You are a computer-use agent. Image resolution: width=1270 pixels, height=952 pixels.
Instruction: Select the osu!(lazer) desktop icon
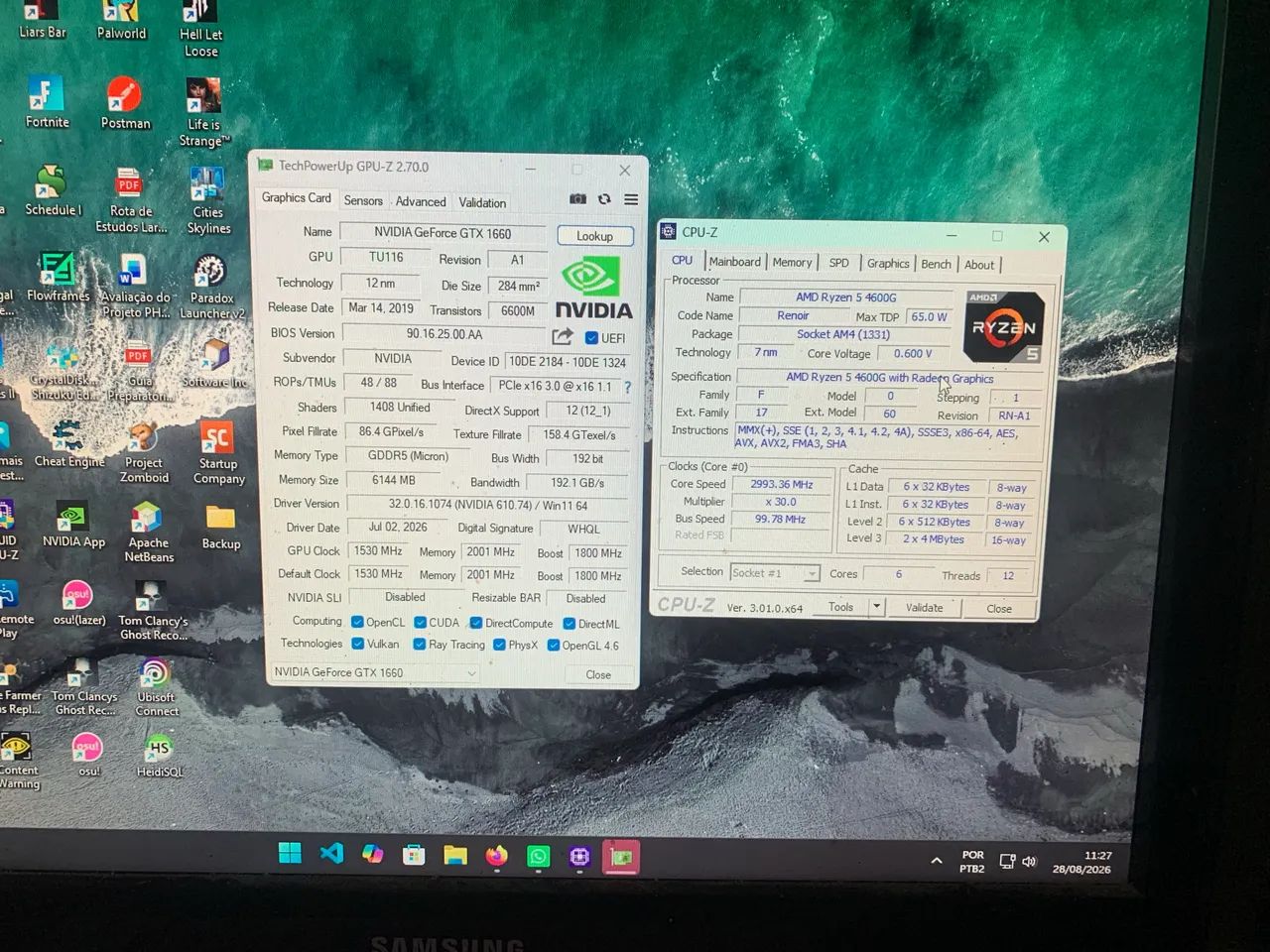[78, 603]
